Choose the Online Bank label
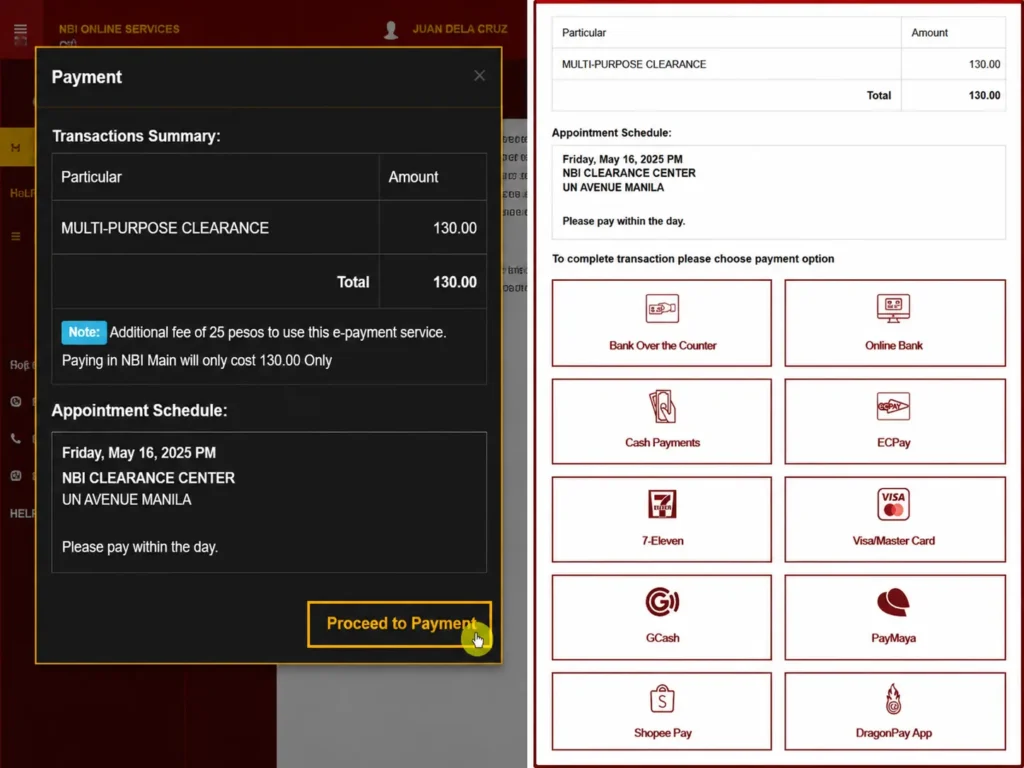This screenshot has width=1024, height=768. (x=893, y=345)
